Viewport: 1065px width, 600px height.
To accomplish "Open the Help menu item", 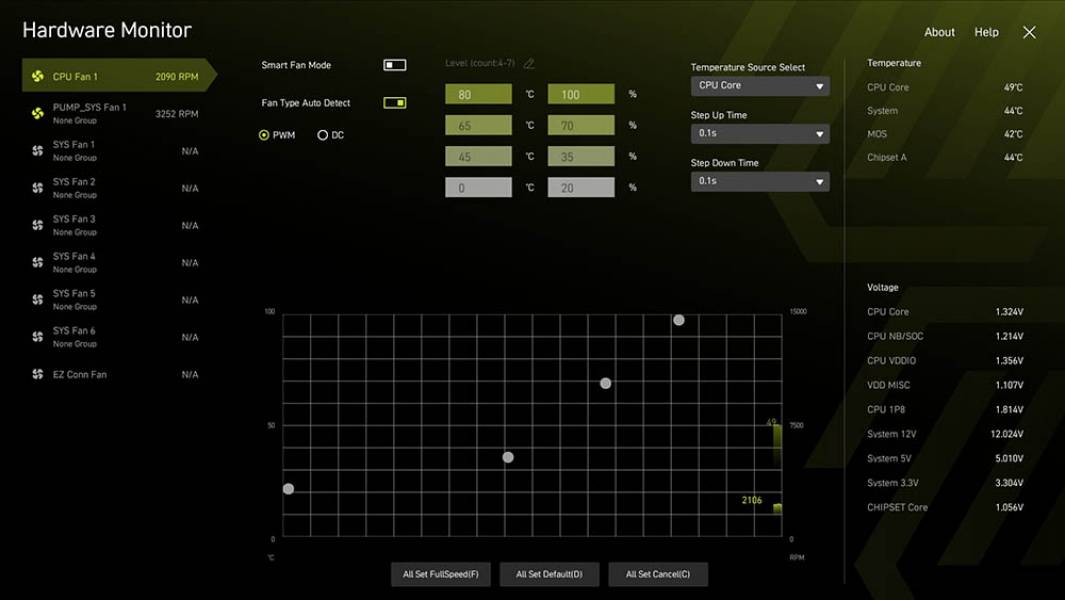I will point(986,32).
